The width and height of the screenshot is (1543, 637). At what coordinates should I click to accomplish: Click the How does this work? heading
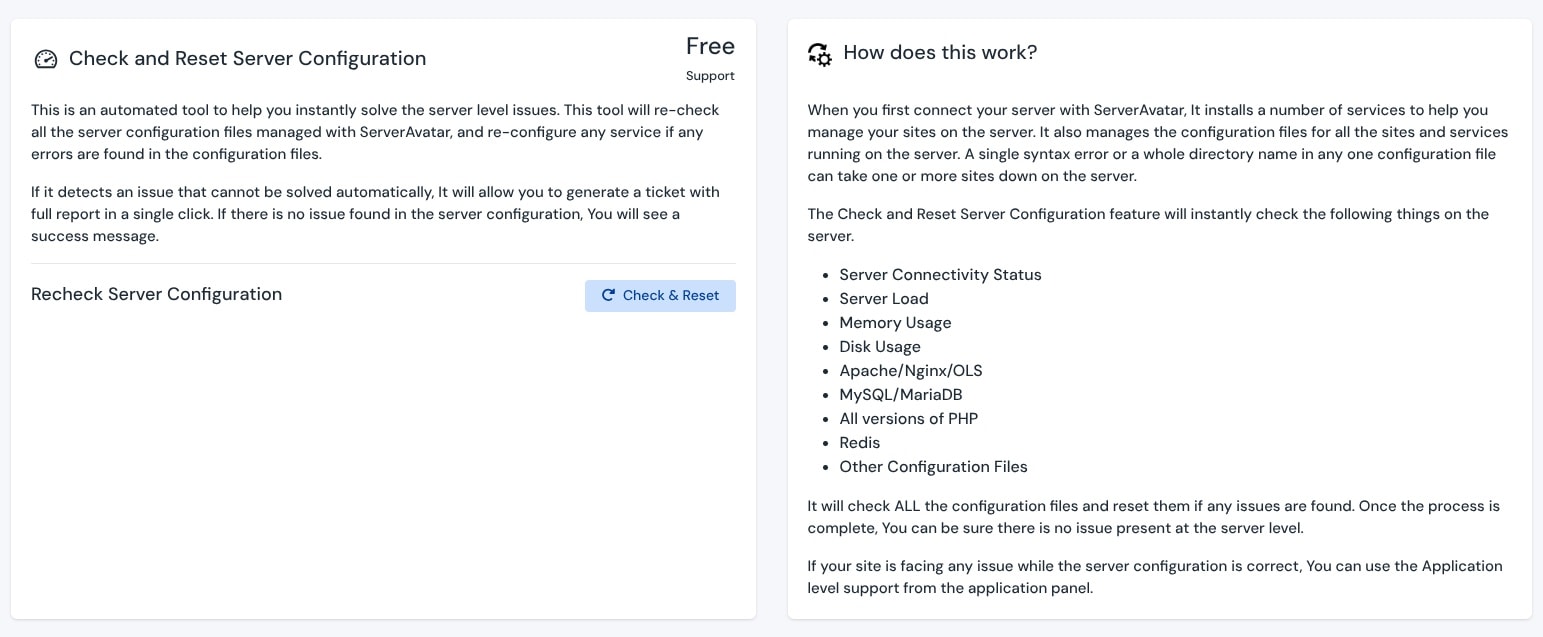(940, 53)
